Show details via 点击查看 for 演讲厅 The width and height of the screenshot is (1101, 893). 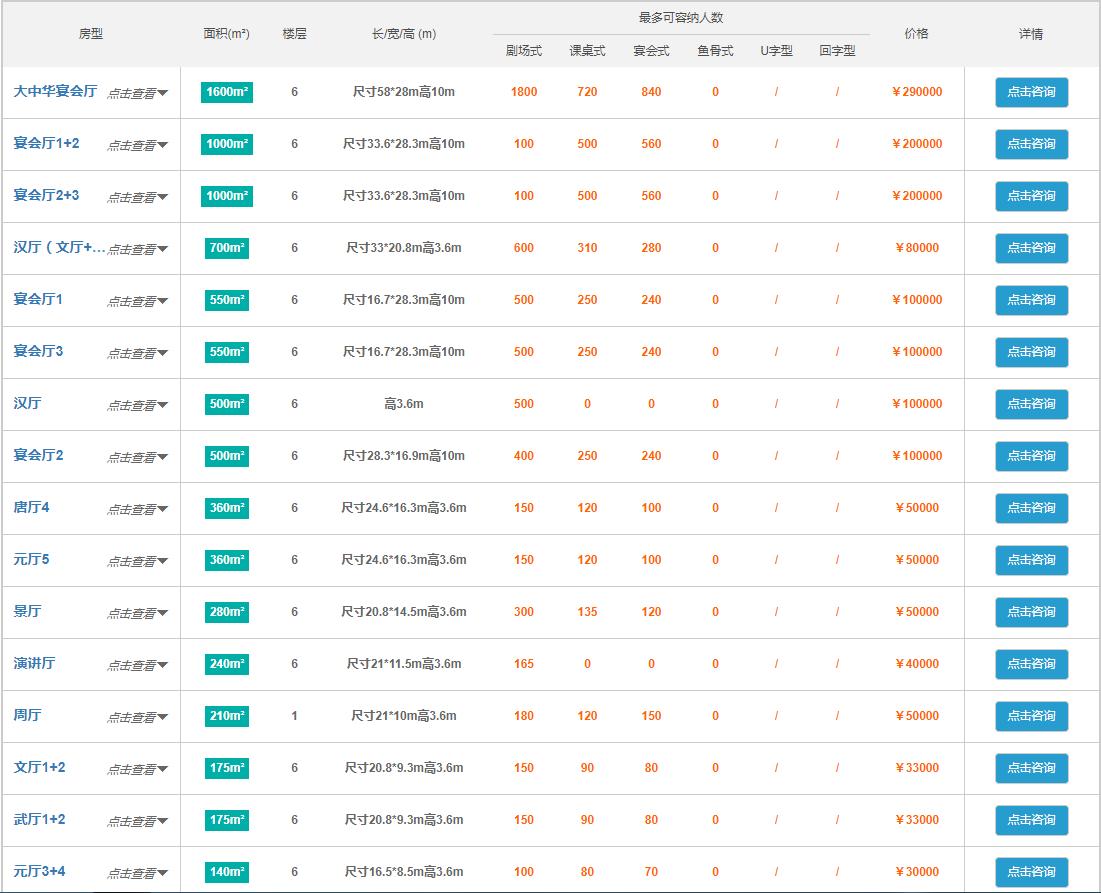pyautogui.click(x=137, y=665)
